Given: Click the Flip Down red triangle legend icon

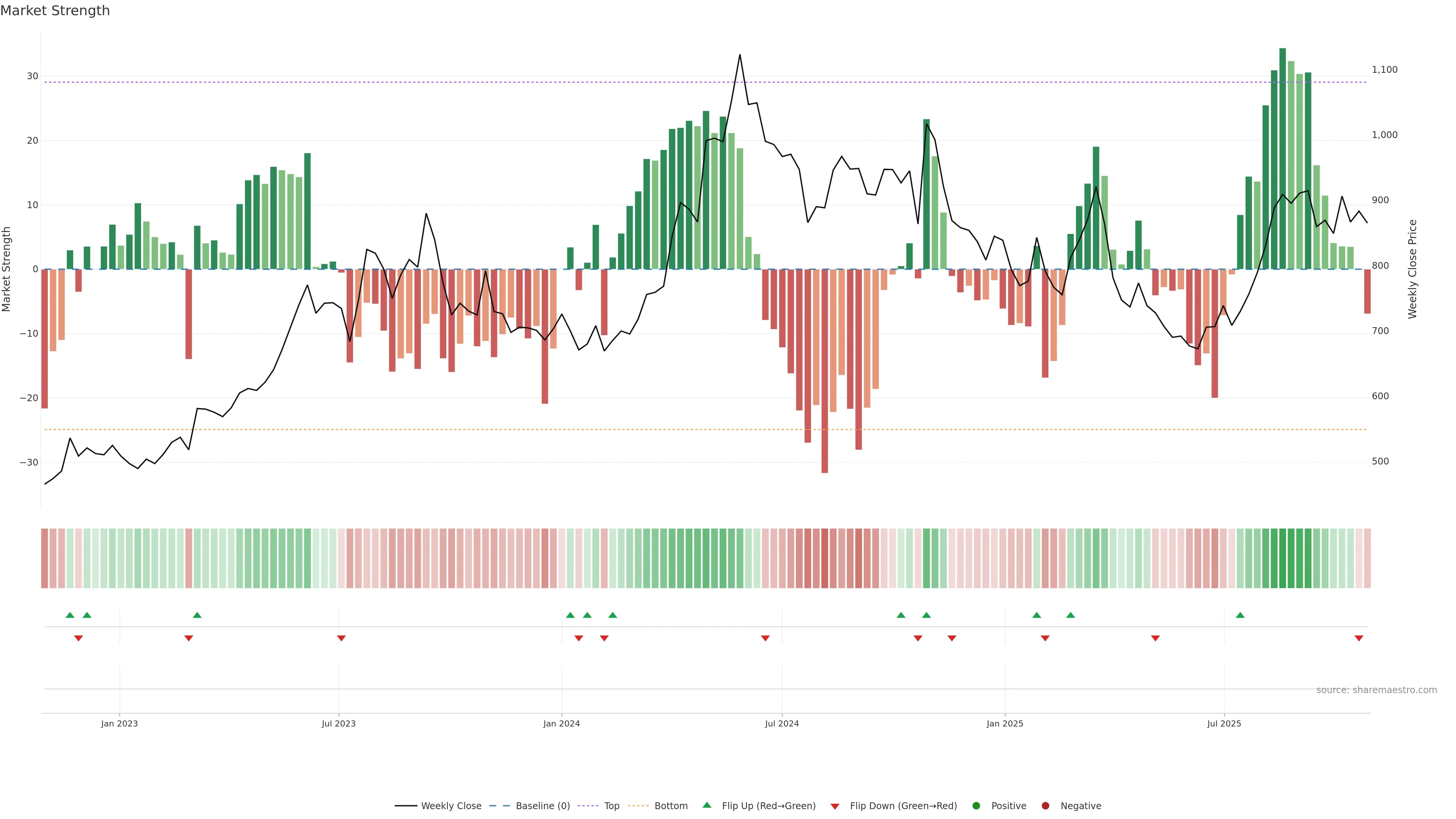Looking at the screenshot, I should (835, 806).
